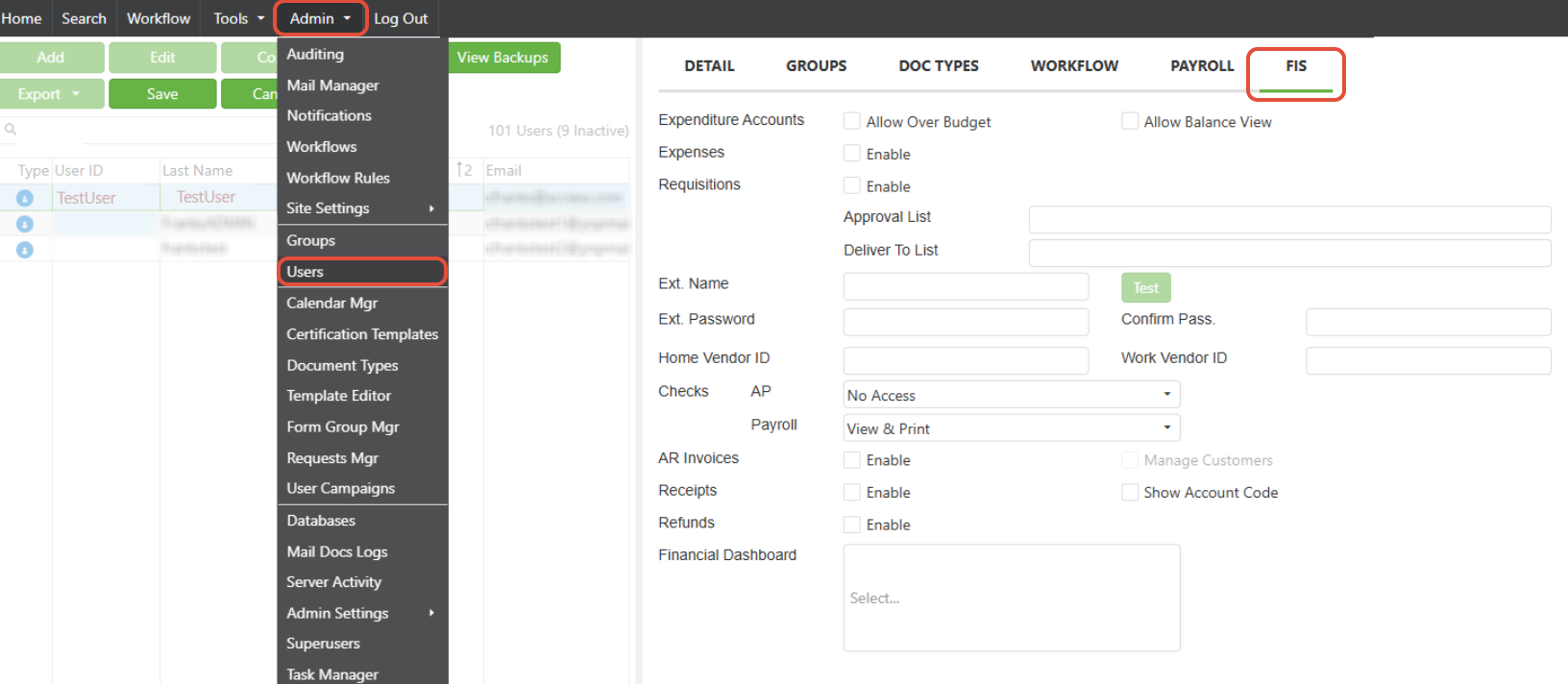Image resolution: width=1568 pixels, height=684 pixels.
Task: Open Search in top bar
Action: [x=84, y=18]
